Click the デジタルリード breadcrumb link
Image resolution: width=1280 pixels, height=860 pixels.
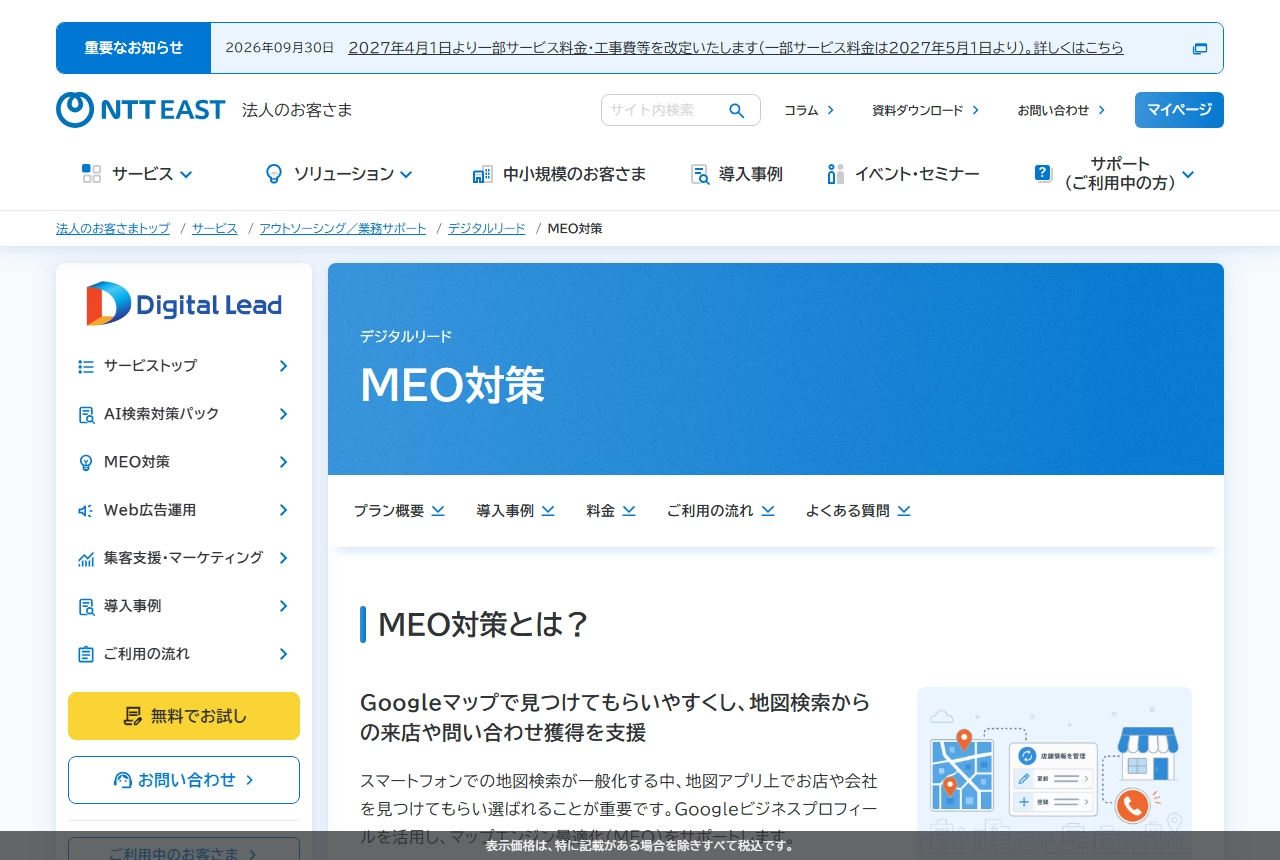487,229
